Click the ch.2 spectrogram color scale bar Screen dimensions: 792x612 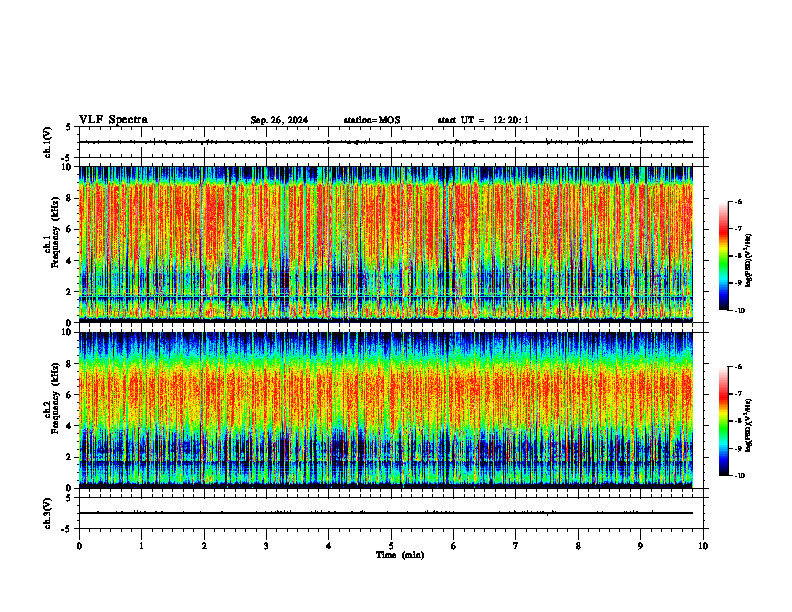point(723,421)
